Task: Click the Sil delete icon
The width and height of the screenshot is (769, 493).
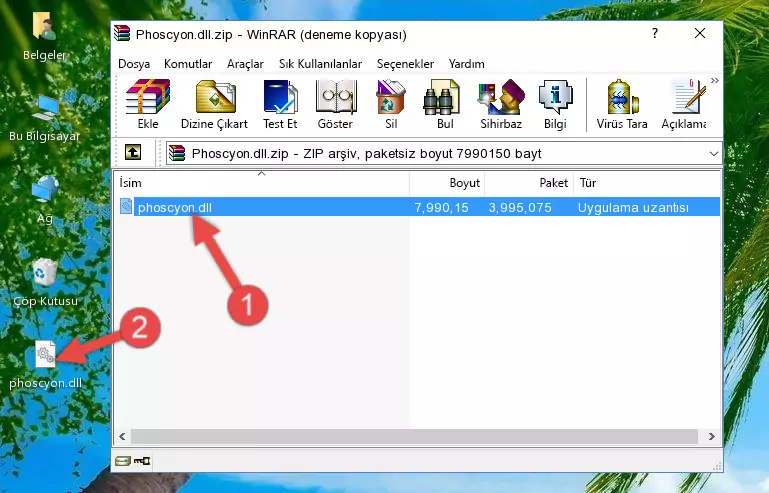Action: coord(391,104)
